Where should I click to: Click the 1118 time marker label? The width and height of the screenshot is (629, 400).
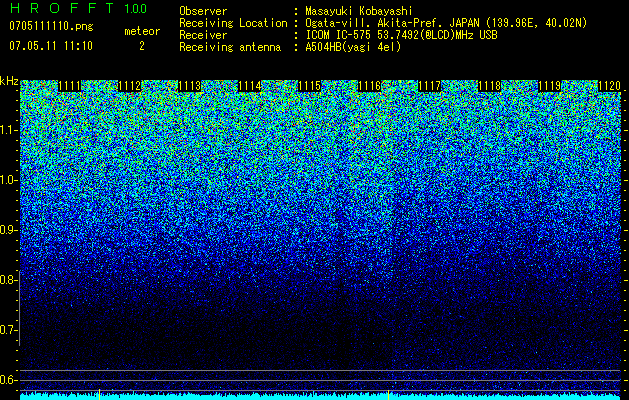click(x=489, y=86)
